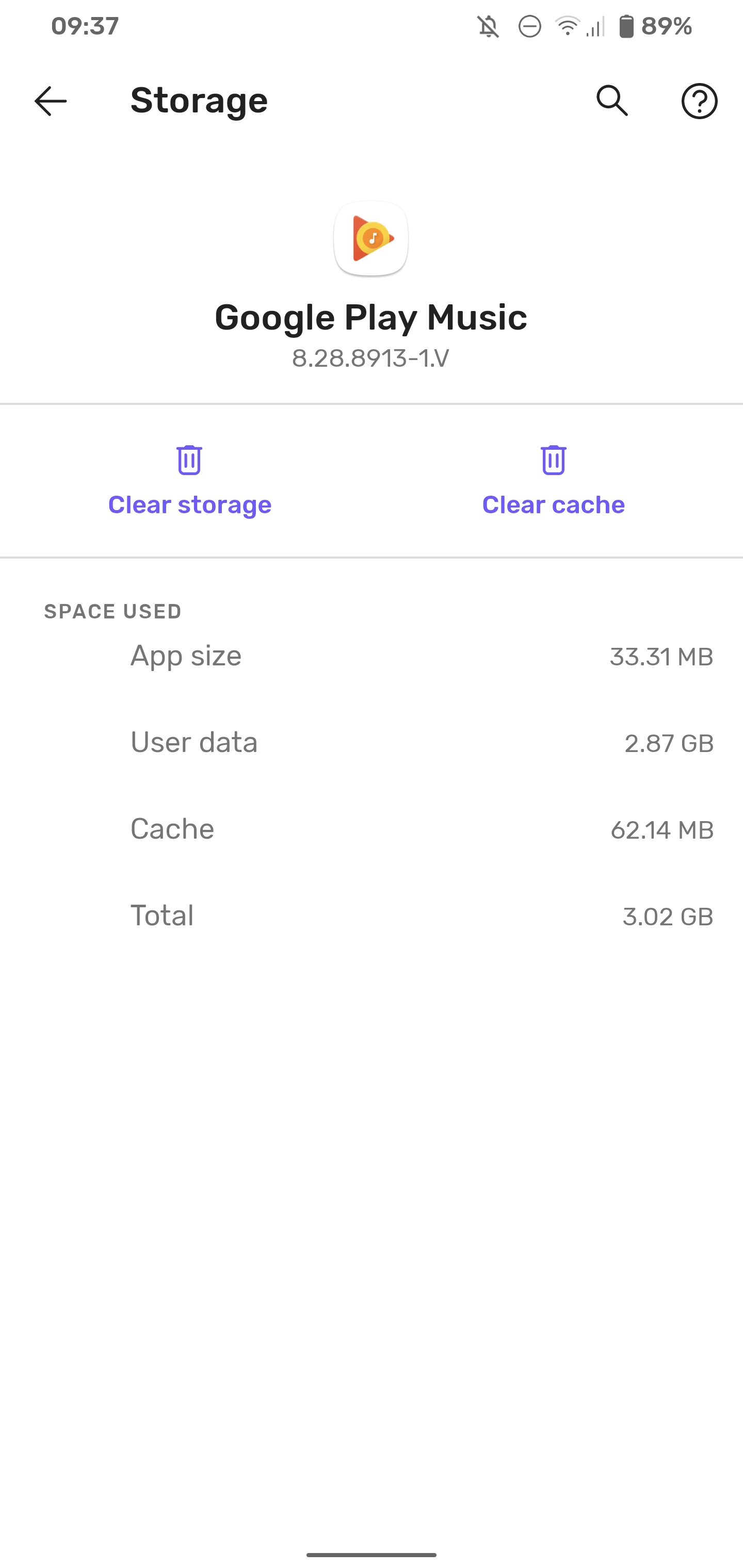Tap the Wi-Fi status icon

(x=567, y=27)
